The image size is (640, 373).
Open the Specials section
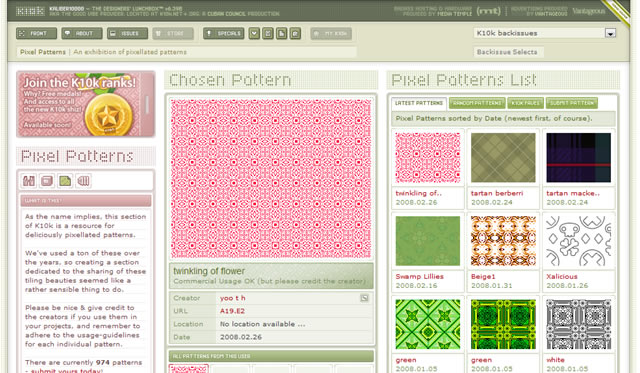point(224,33)
